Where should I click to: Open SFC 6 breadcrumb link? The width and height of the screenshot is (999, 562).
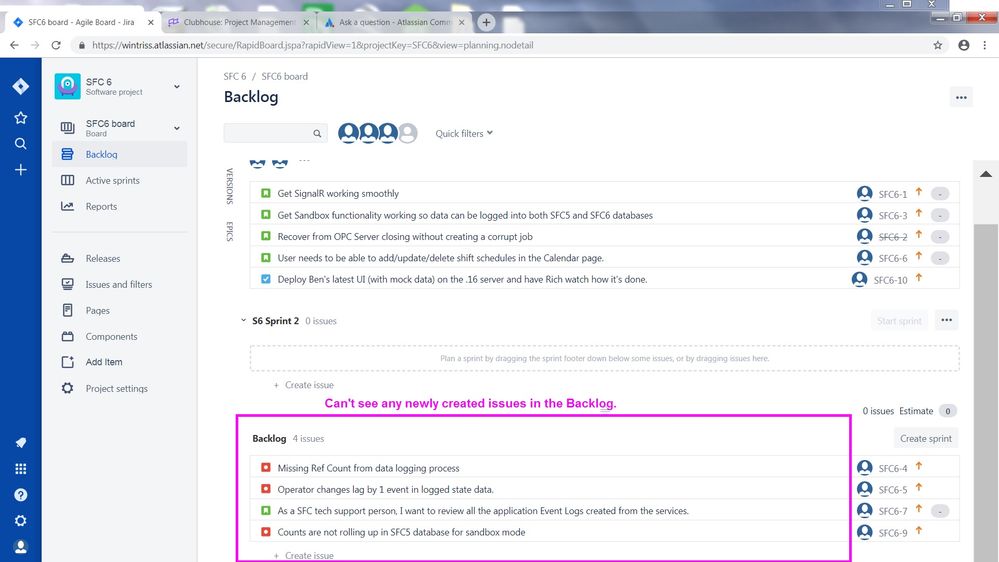pyautogui.click(x=234, y=76)
